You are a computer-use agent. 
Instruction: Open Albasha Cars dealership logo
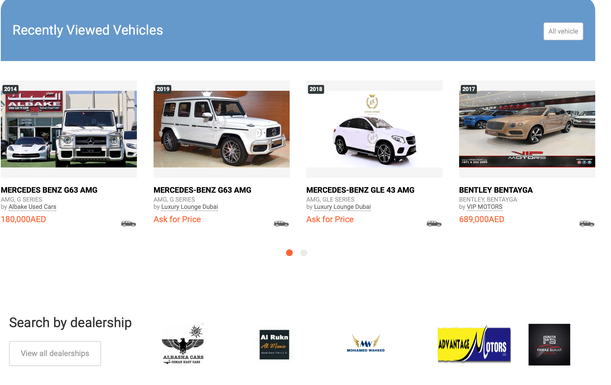tap(183, 344)
